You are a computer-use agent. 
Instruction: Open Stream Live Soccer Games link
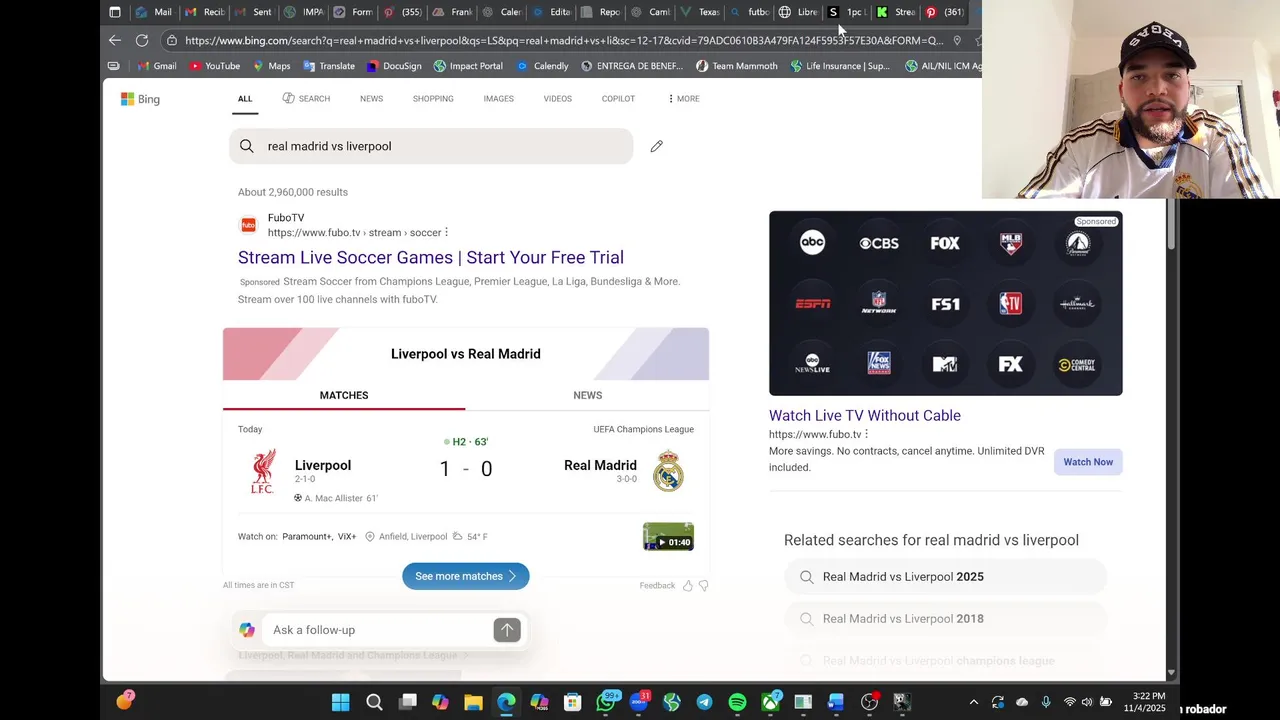[x=431, y=257]
